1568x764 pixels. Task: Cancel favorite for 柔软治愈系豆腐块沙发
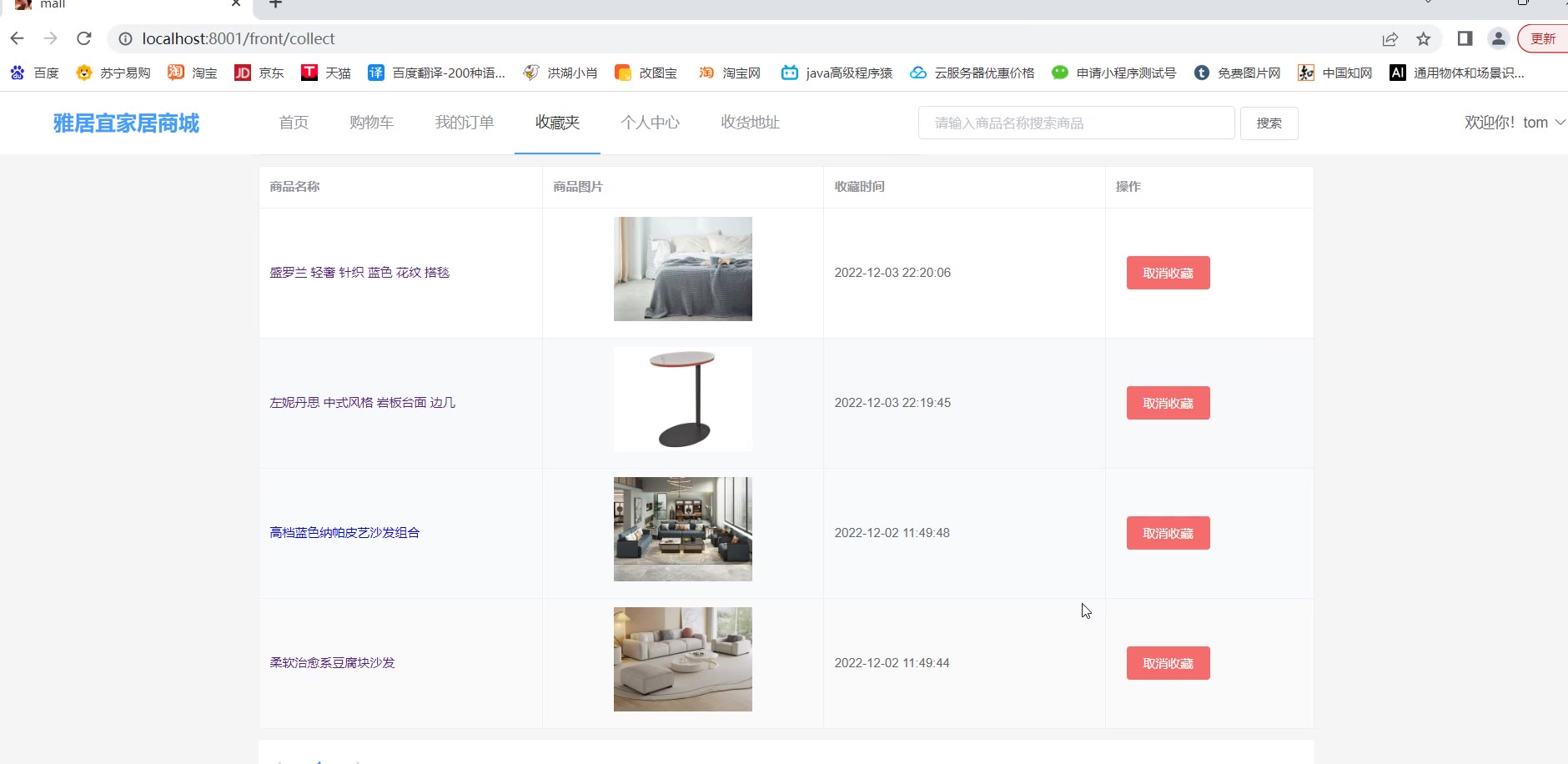click(x=1168, y=663)
